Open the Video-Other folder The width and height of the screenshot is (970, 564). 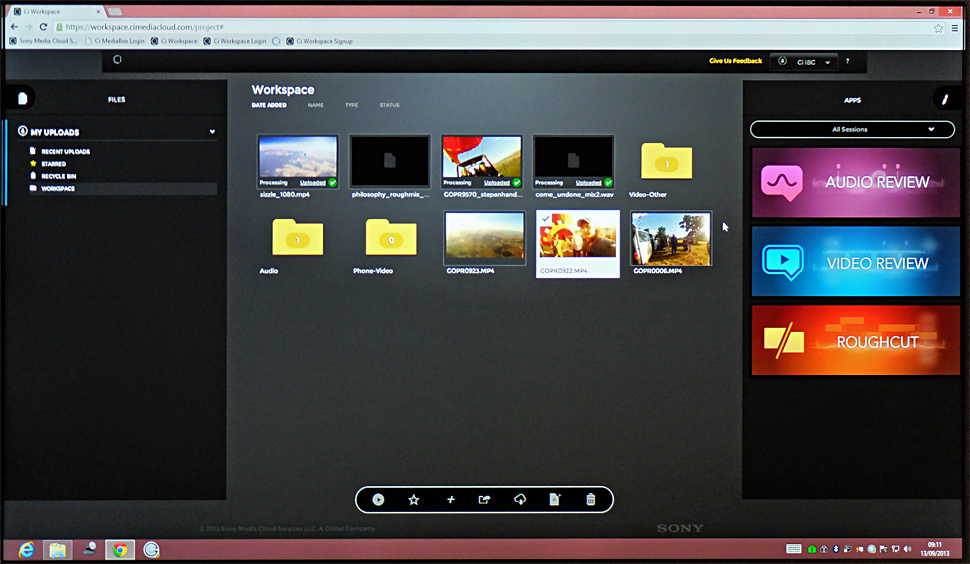pos(666,161)
